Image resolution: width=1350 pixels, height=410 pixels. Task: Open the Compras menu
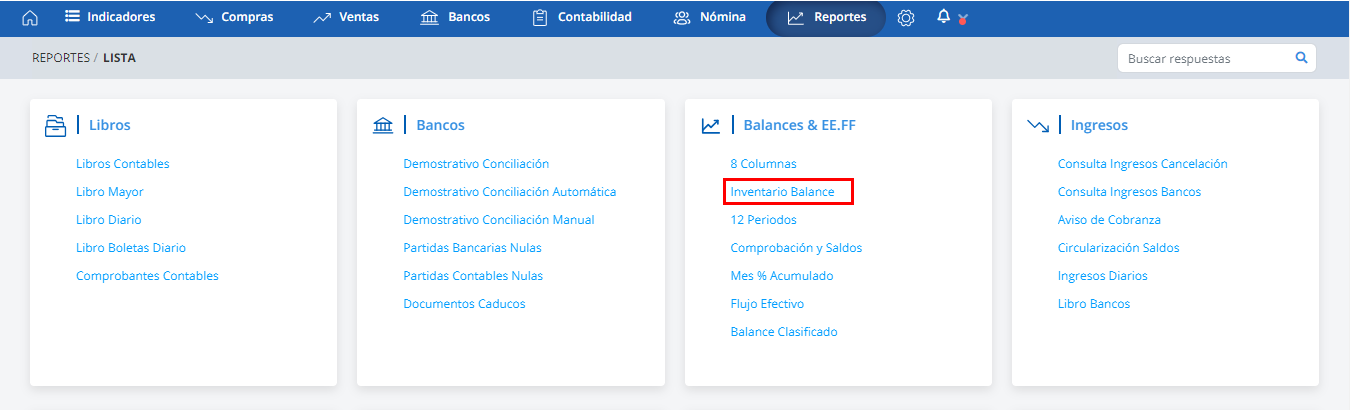tap(234, 17)
